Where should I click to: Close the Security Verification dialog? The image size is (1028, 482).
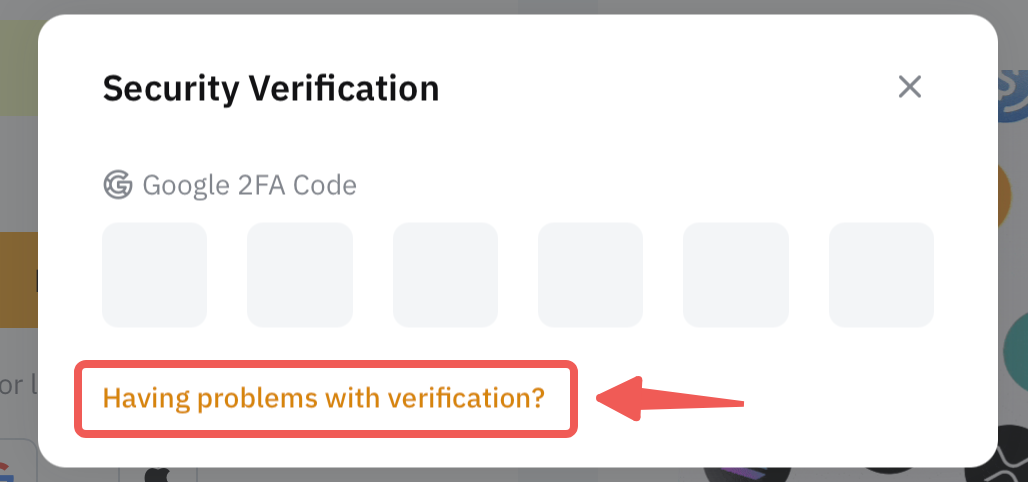point(909,87)
